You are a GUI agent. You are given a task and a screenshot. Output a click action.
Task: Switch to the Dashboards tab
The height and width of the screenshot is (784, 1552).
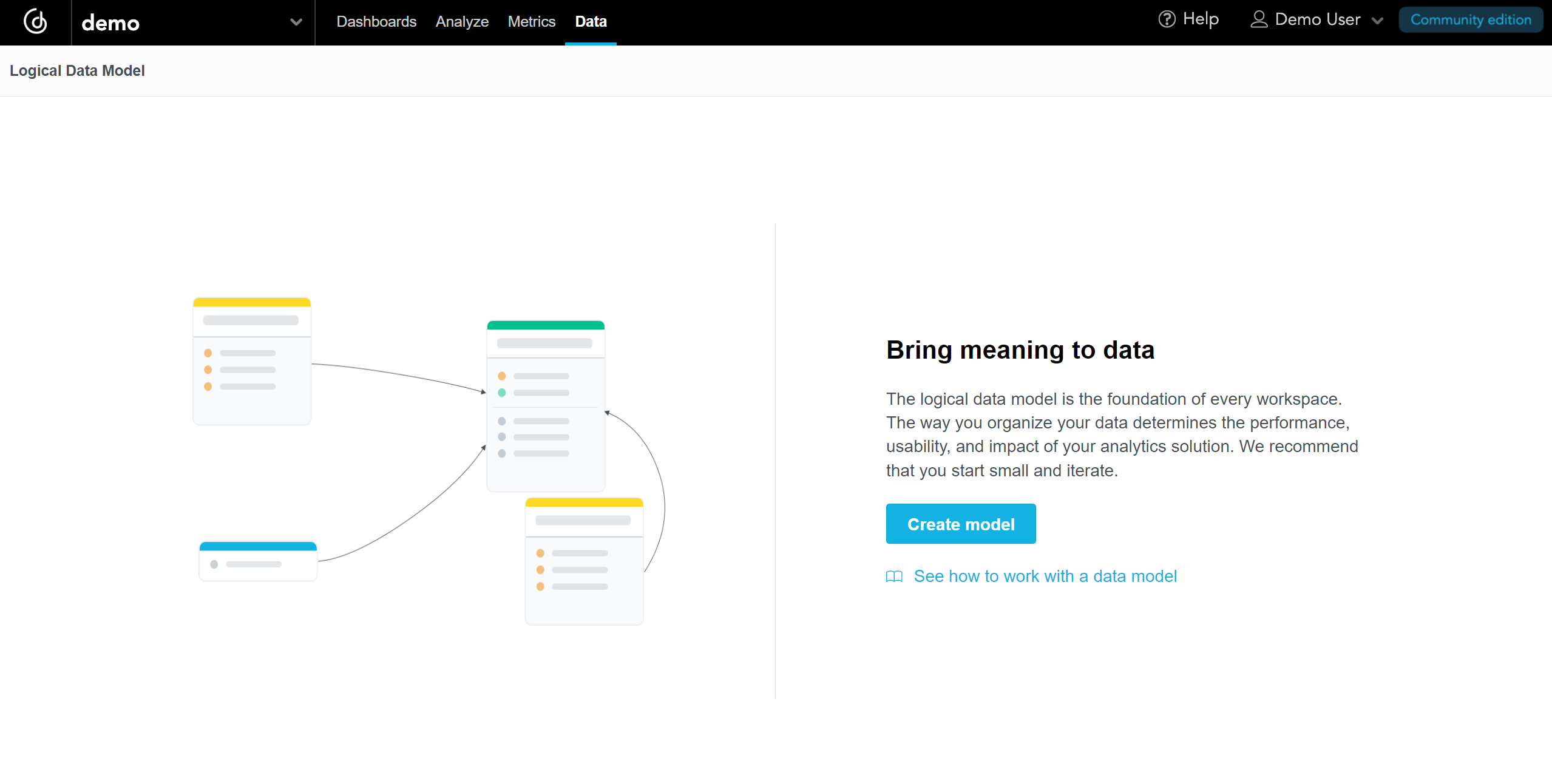coord(376,22)
